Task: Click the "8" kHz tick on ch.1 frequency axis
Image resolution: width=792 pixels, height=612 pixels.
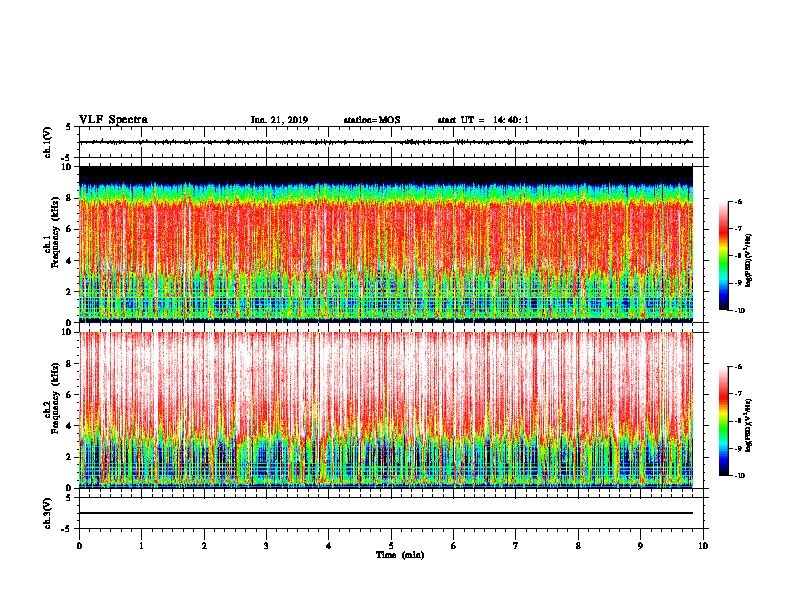Action: (68, 198)
